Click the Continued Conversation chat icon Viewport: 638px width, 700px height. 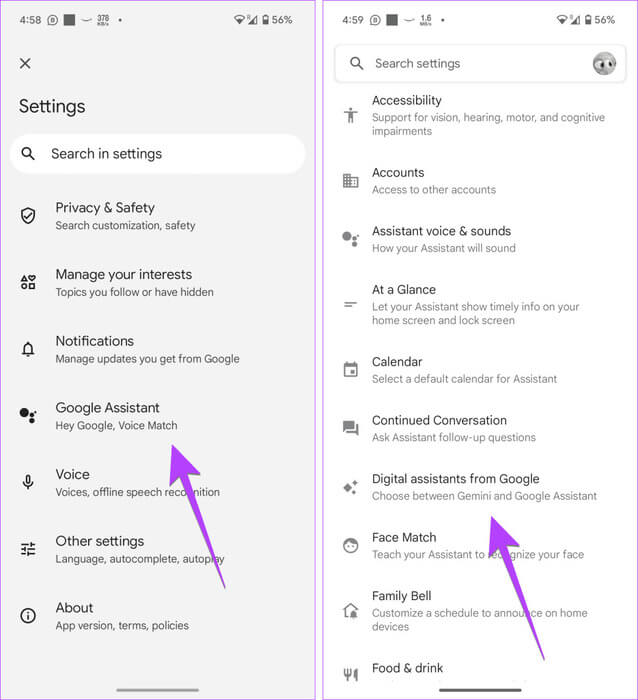tap(351, 428)
